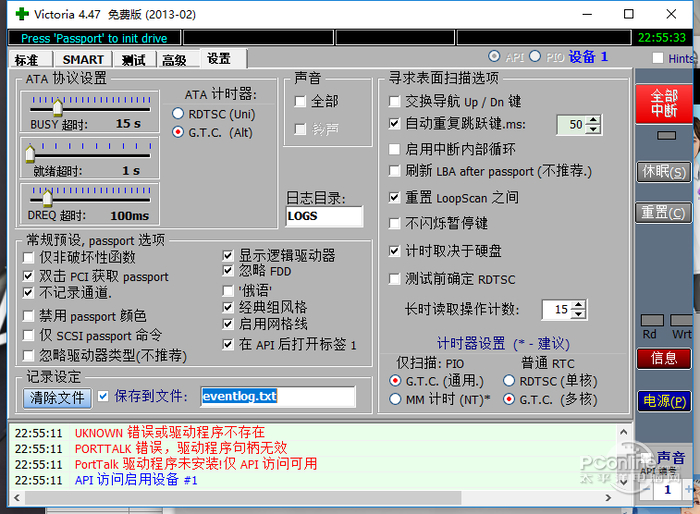The height and width of the screenshot is (514, 700).
Task: Open the SMART tab
Action: tap(83, 59)
